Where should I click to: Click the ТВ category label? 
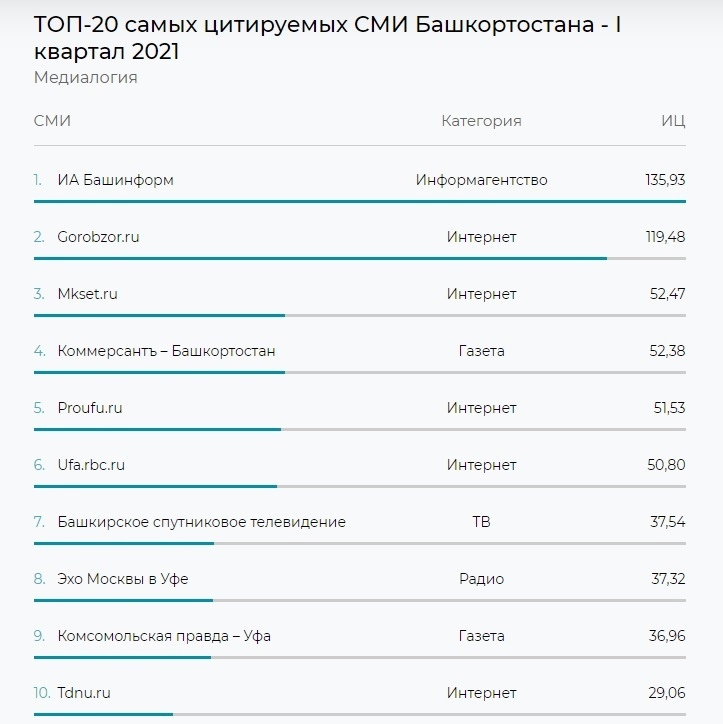pos(481,522)
